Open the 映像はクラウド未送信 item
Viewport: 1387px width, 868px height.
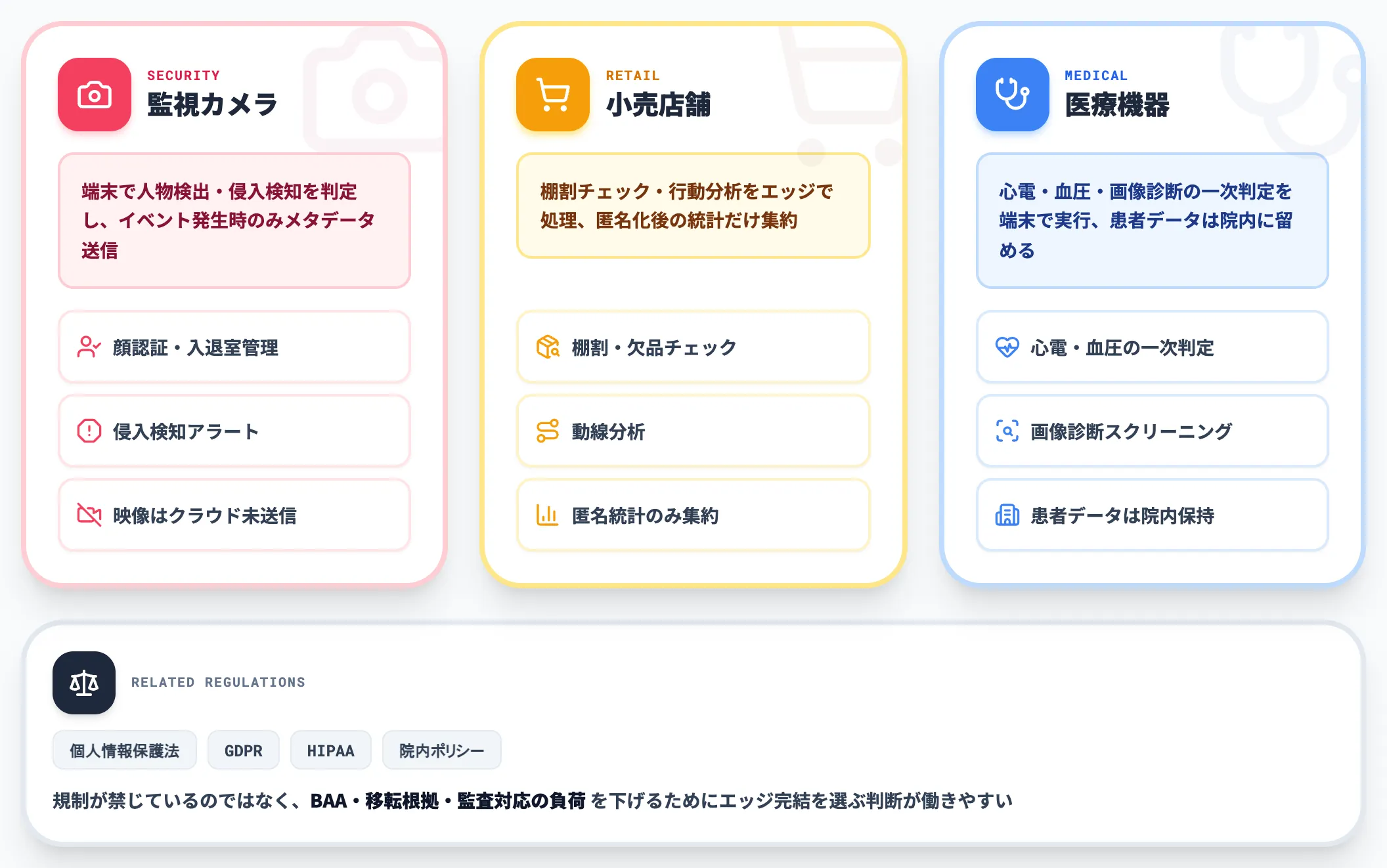click(234, 515)
